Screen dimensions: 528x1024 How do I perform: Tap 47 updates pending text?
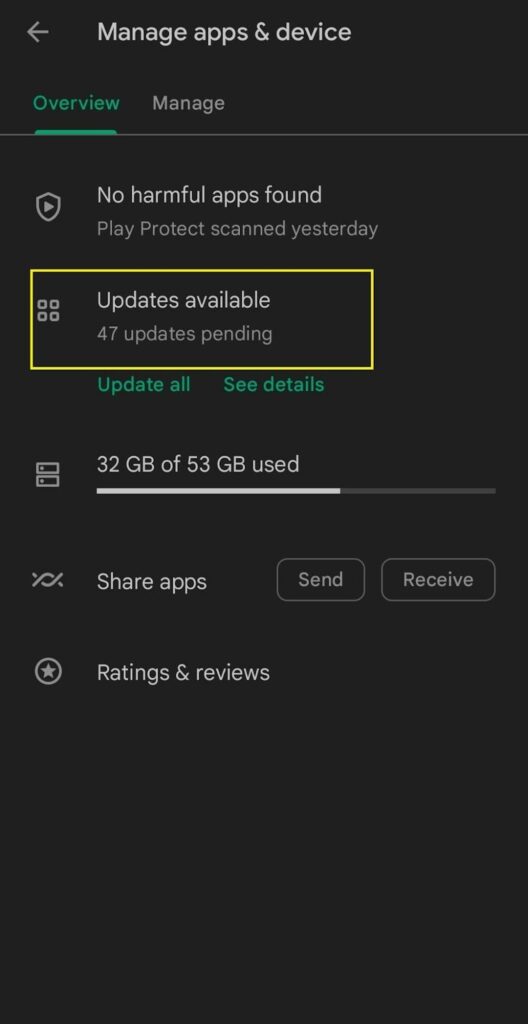coord(184,334)
